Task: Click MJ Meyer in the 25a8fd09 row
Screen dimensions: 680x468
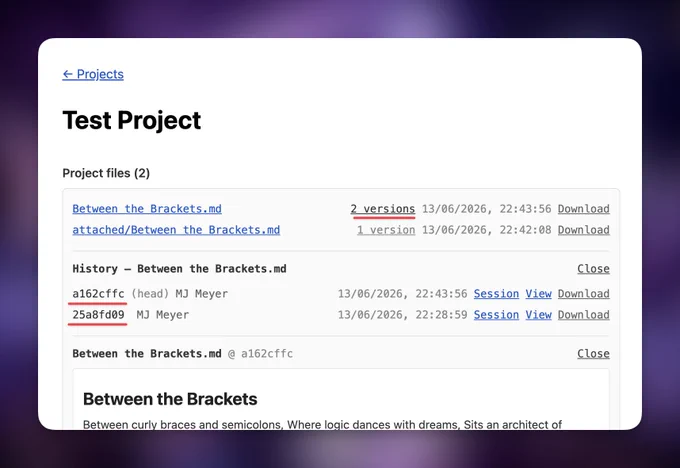Action: point(163,315)
